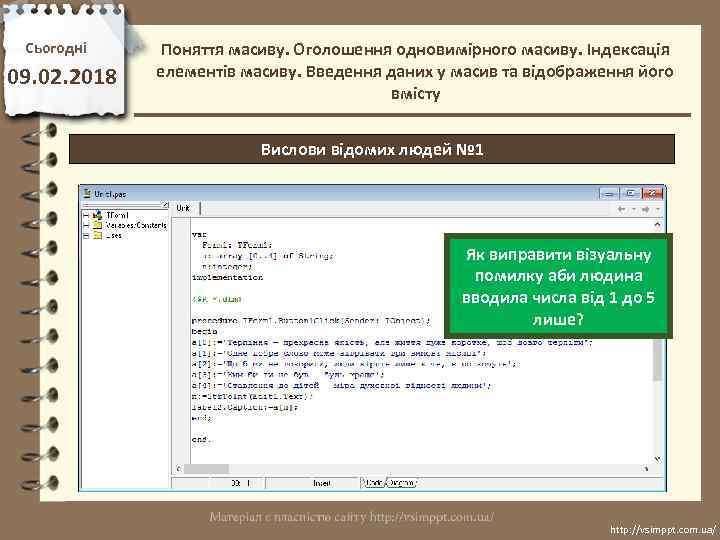Image resolution: width=720 pixels, height=540 pixels.
Task: Switch to the Unit1 editor tab
Action: click(x=183, y=208)
